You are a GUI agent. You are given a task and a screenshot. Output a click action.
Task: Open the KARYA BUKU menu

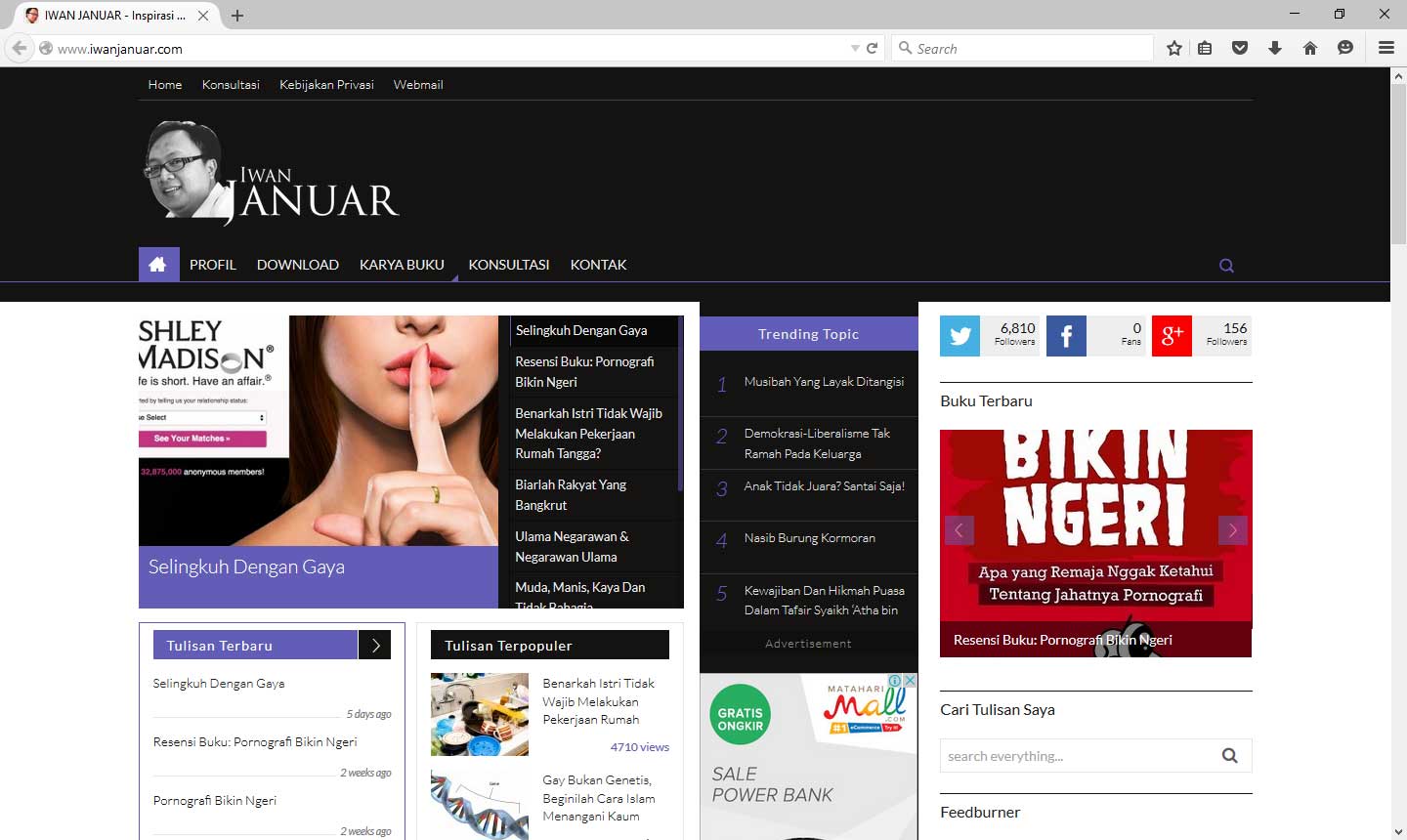click(x=402, y=264)
